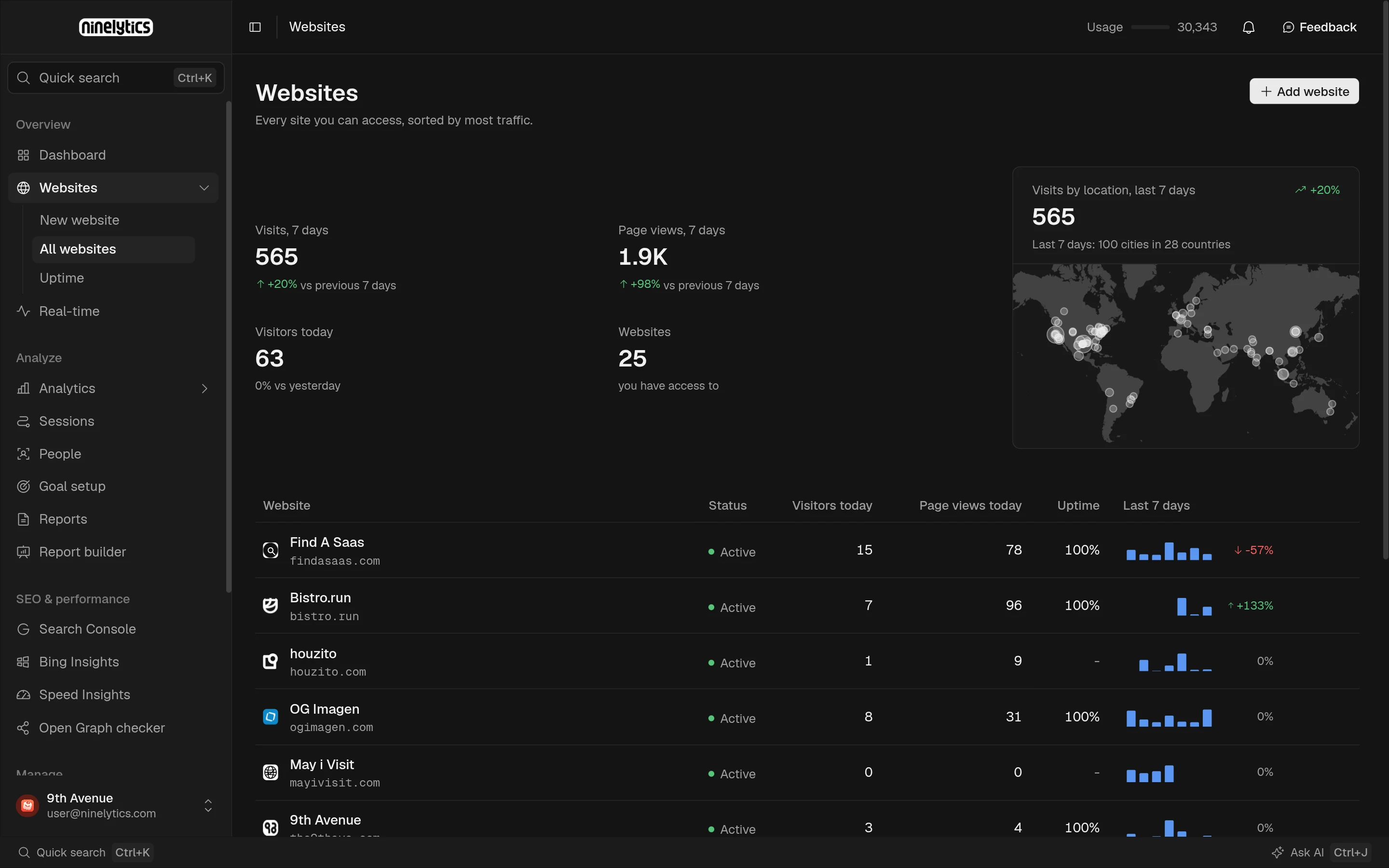Collapse the Websites sidebar section chevron
The height and width of the screenshot is (868, 1389).
coord(204,188)
